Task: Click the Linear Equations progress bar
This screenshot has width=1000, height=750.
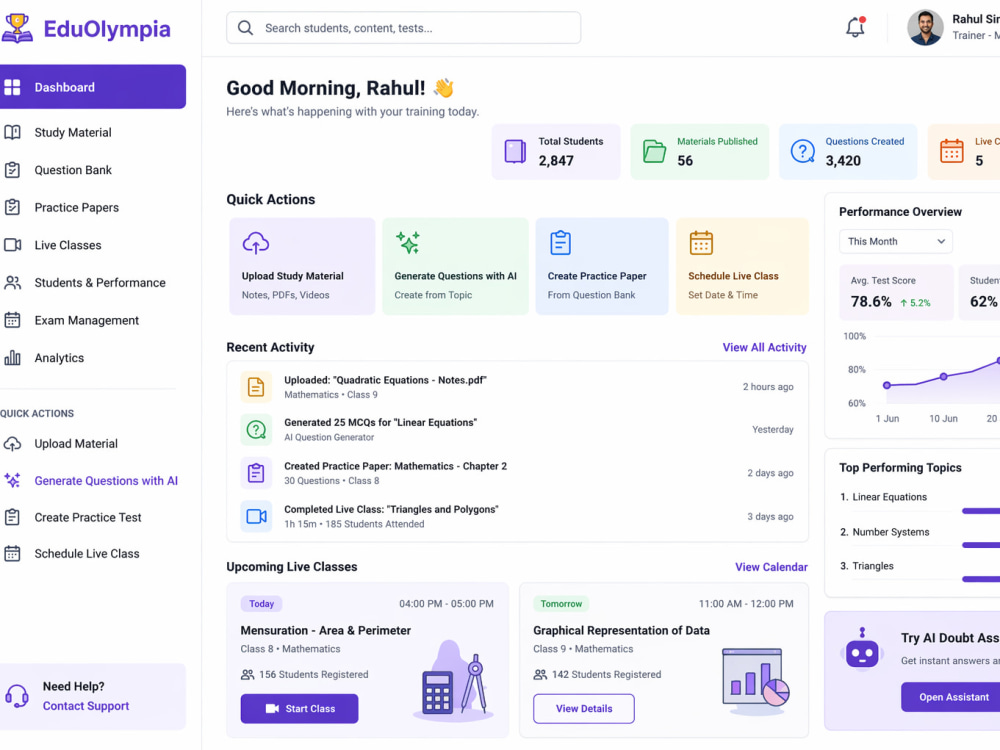Action: [981, 511]
